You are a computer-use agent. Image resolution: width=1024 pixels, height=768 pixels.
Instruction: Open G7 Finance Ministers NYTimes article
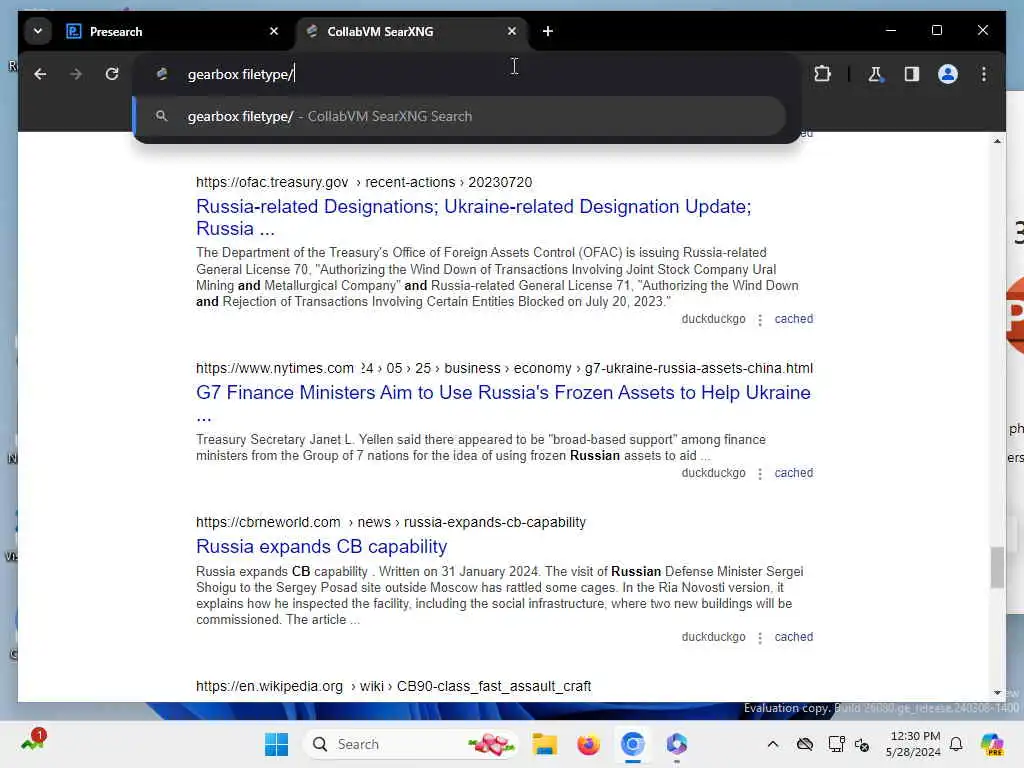503,402
